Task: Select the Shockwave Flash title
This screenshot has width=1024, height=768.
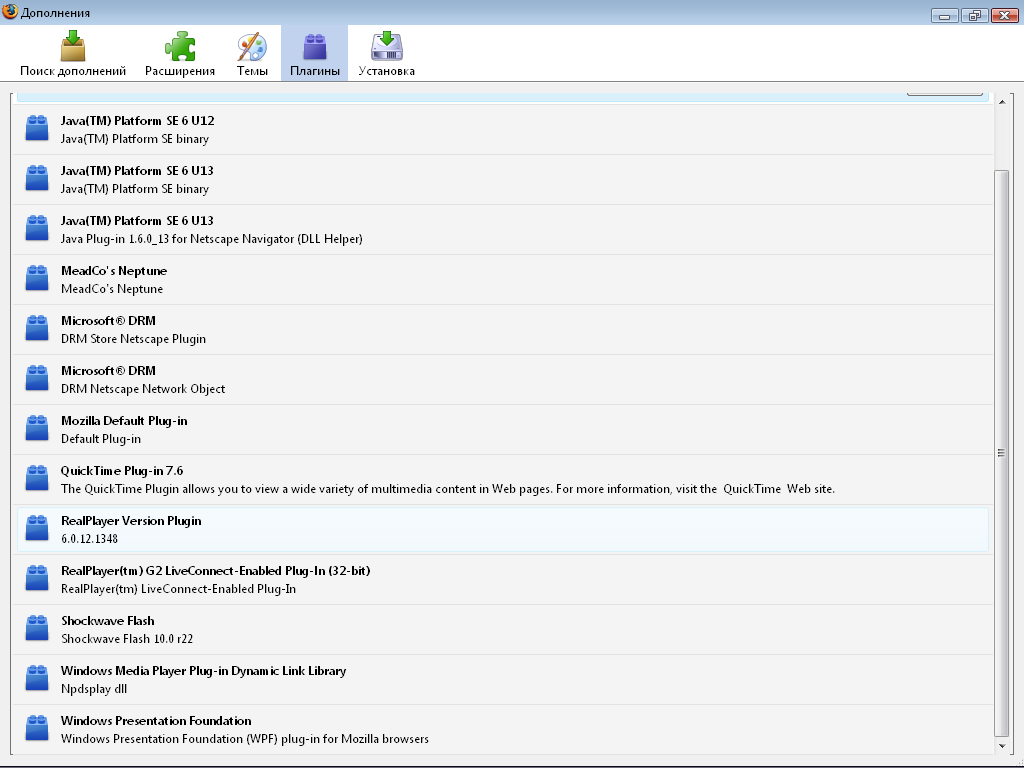Action: pyautogui.click(x=108, y=620)
